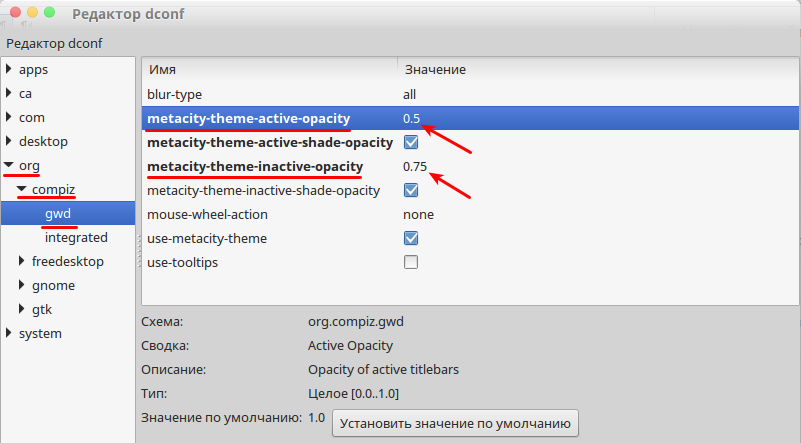Collapse the org tree node
Image resolution: width=801 pixels, height=443 pixels.
(x=9, y=165)
